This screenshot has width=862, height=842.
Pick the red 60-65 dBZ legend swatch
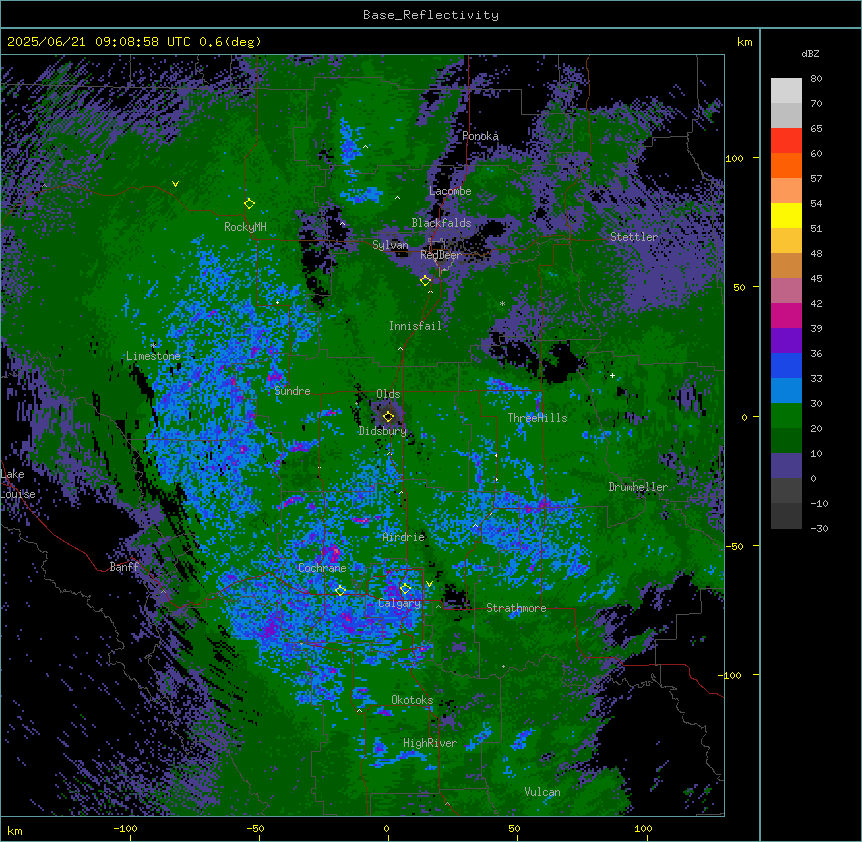786,141
